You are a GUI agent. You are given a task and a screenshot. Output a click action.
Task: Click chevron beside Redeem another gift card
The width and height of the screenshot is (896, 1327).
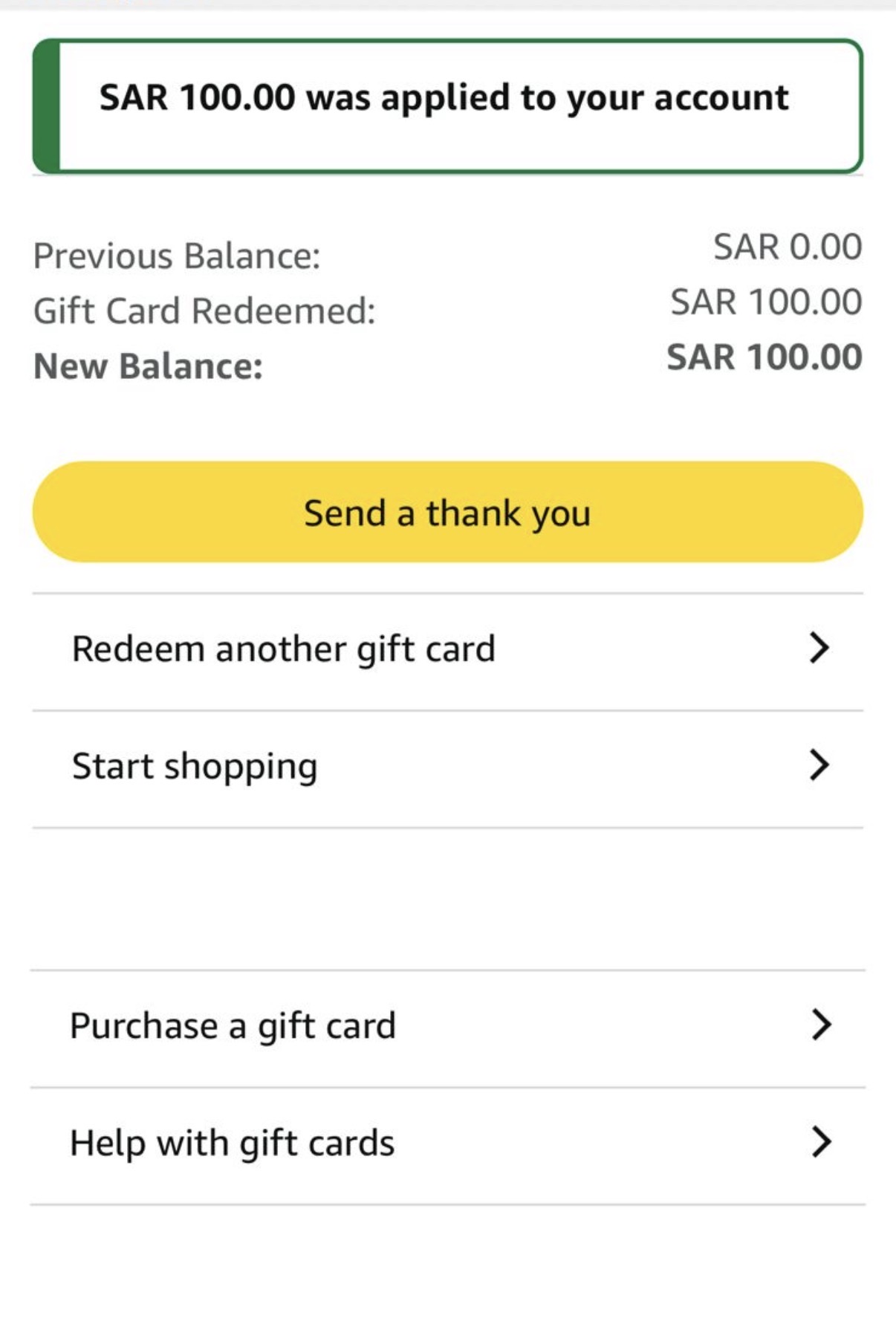pos(819,648)
